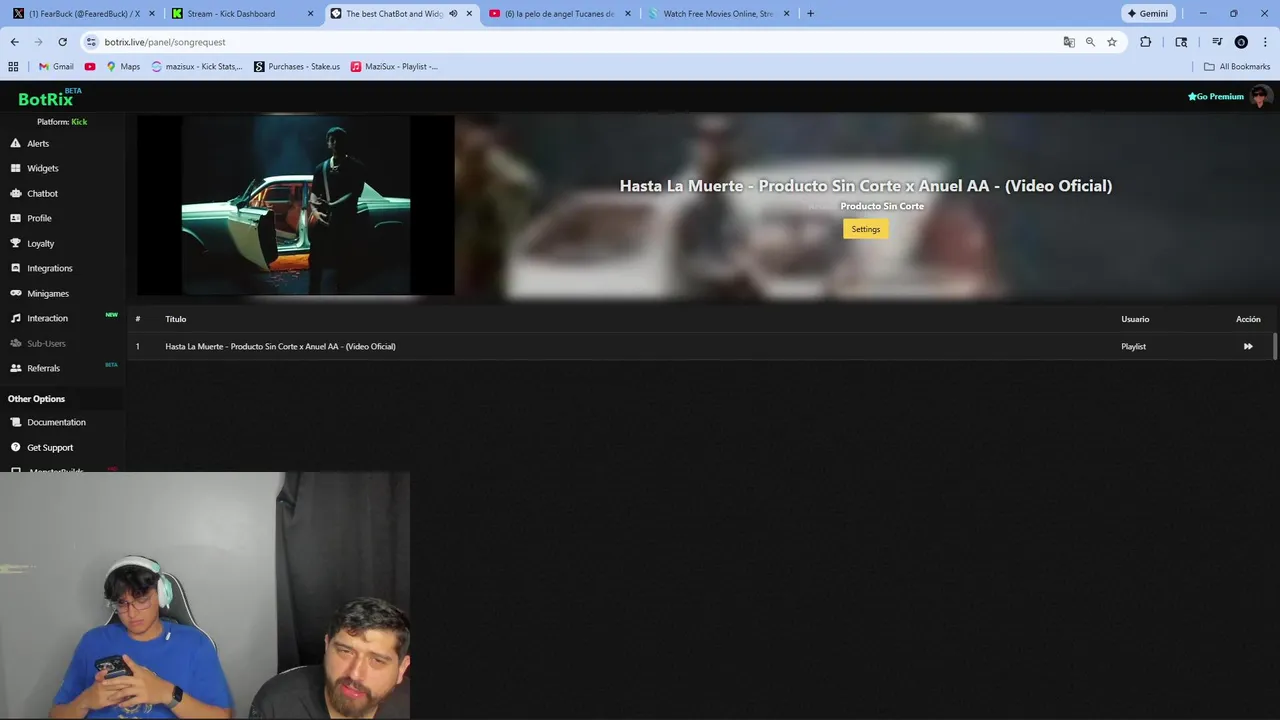Open the zoom magnifier icon in address bar

(x=1090, y=42)
